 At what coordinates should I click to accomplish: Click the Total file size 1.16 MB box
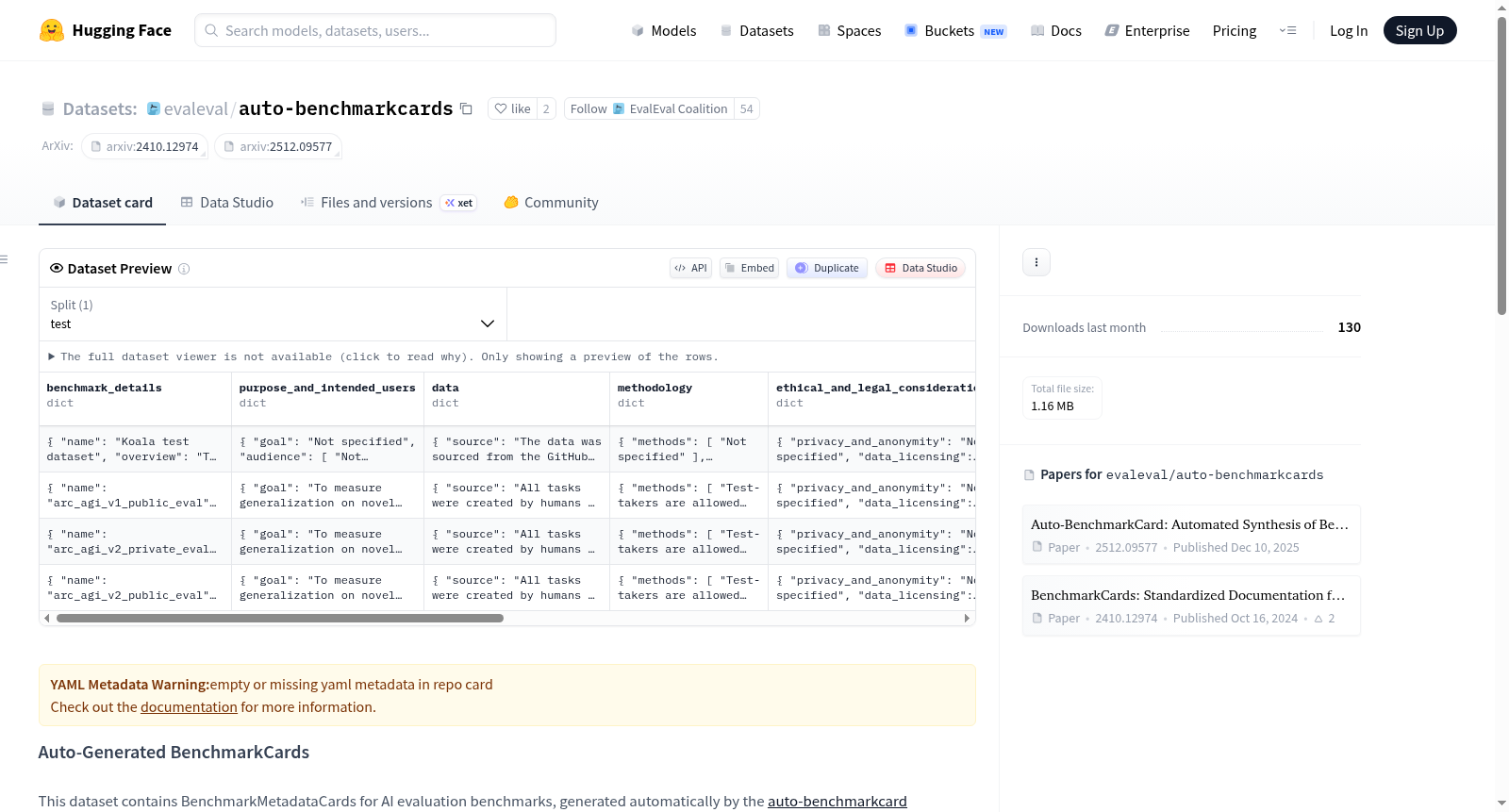(x=1063, y=398)
